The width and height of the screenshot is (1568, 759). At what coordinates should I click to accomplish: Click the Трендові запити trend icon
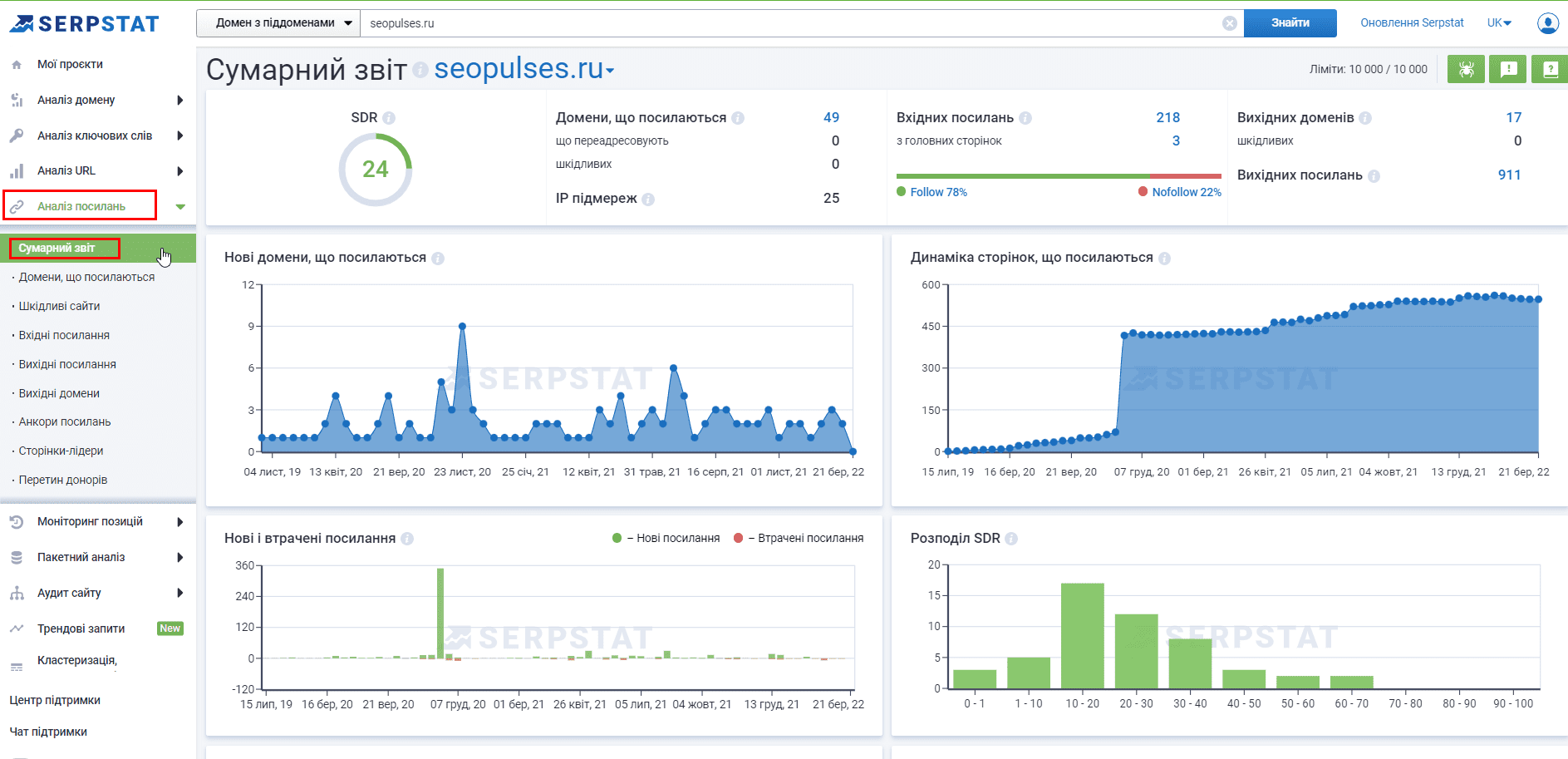pos(17,629)
